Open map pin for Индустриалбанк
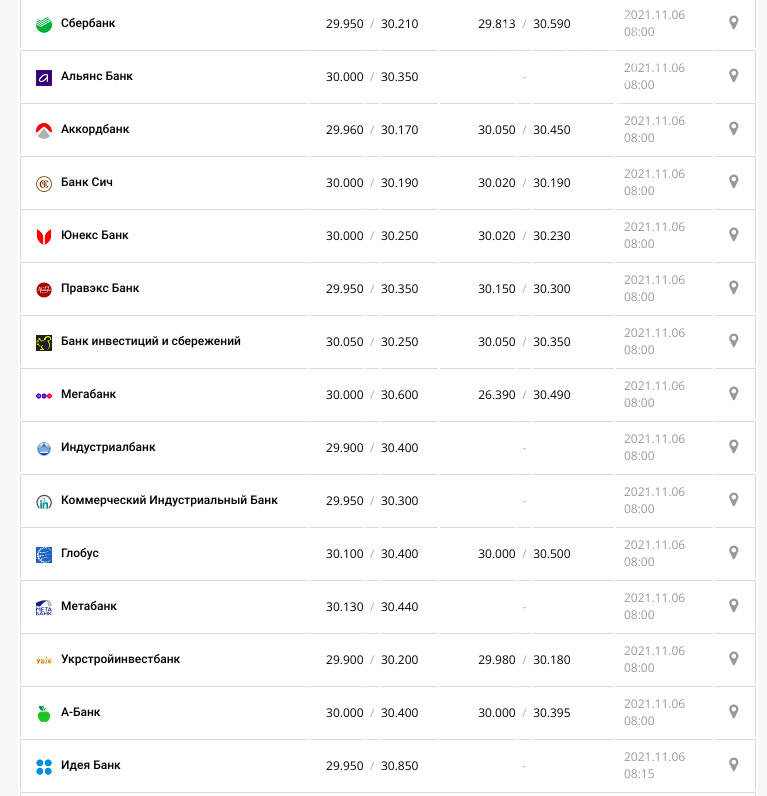767x796 pixels. click(733, 446)
